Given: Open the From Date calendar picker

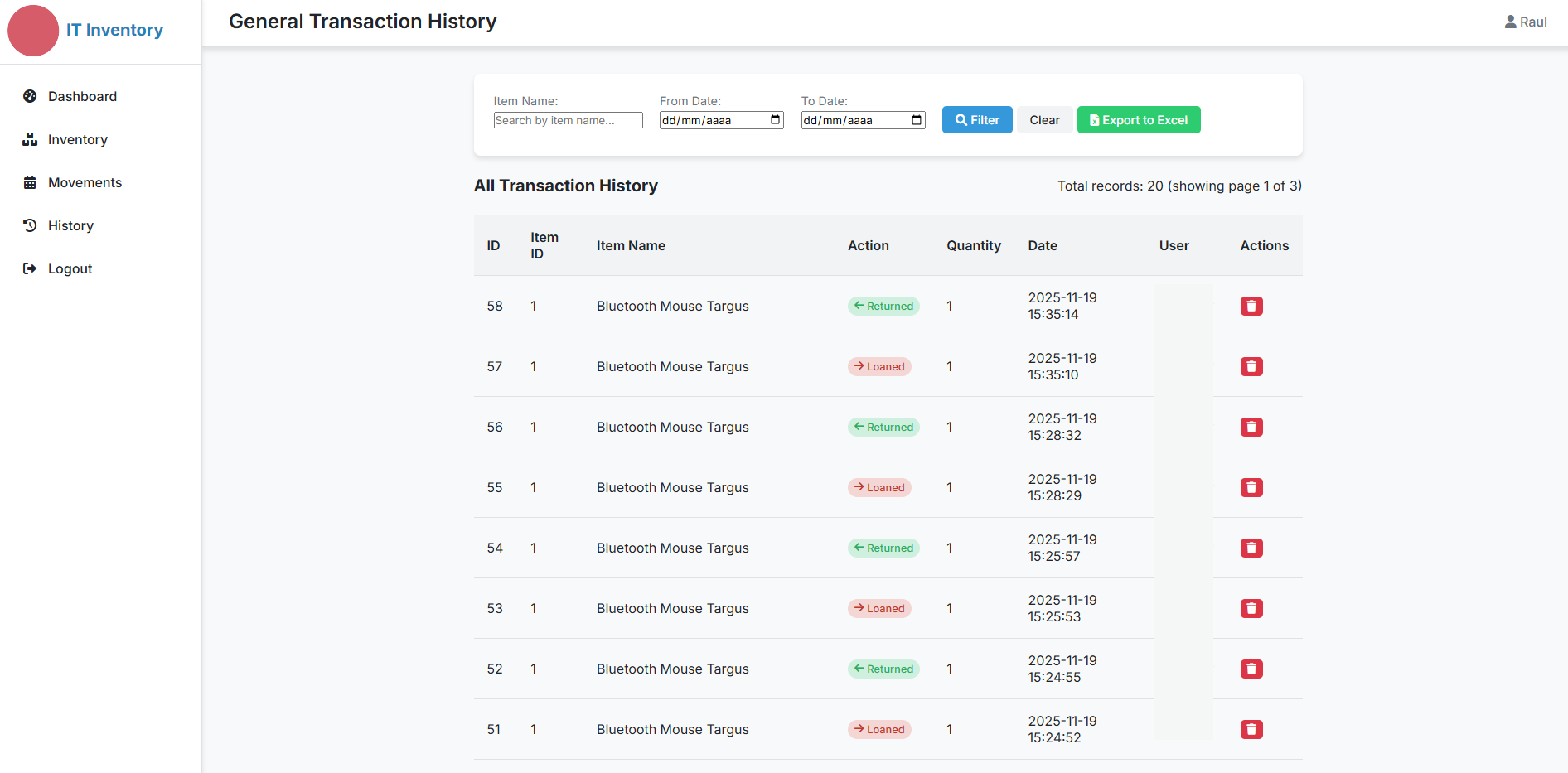Looking at the screenshot, I should (x=776, y=120).
